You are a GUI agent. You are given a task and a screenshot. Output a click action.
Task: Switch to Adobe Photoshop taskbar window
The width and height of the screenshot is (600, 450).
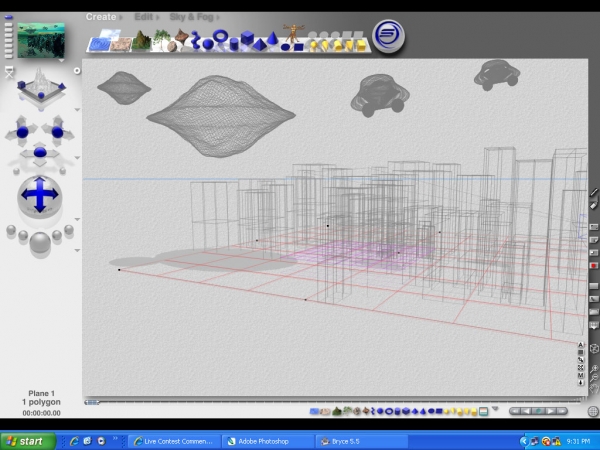pyautogui.click(x=268, y=442)
